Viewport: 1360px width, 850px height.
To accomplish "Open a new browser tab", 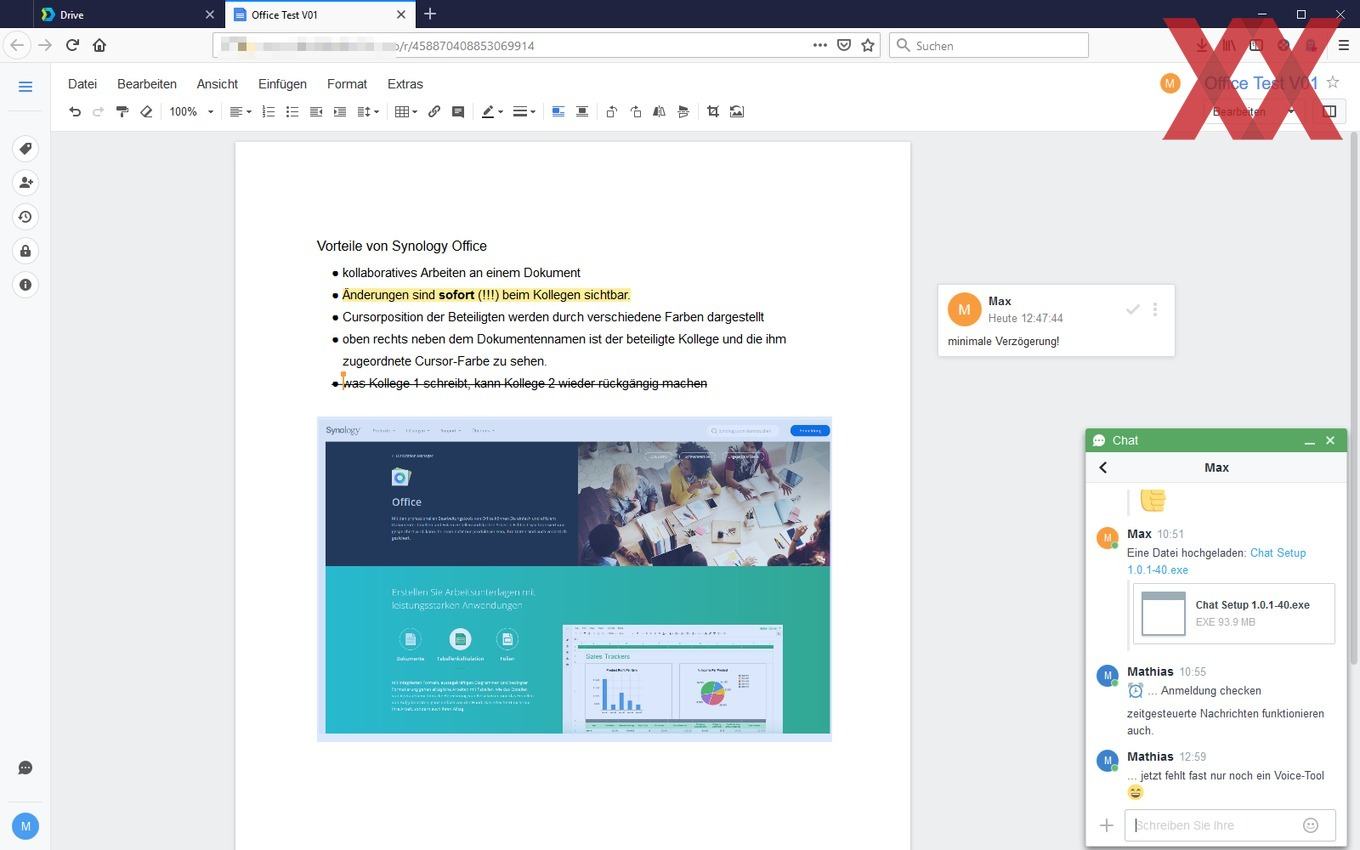I will (430, 14).
